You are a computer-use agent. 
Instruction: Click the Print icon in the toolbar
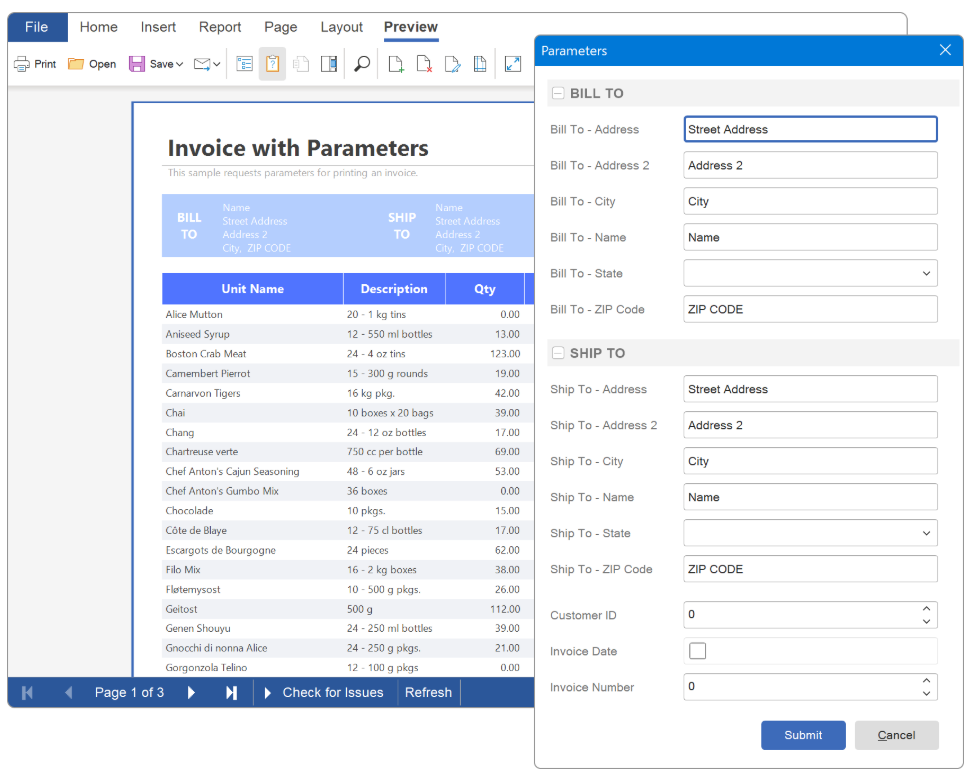(34, 64)
